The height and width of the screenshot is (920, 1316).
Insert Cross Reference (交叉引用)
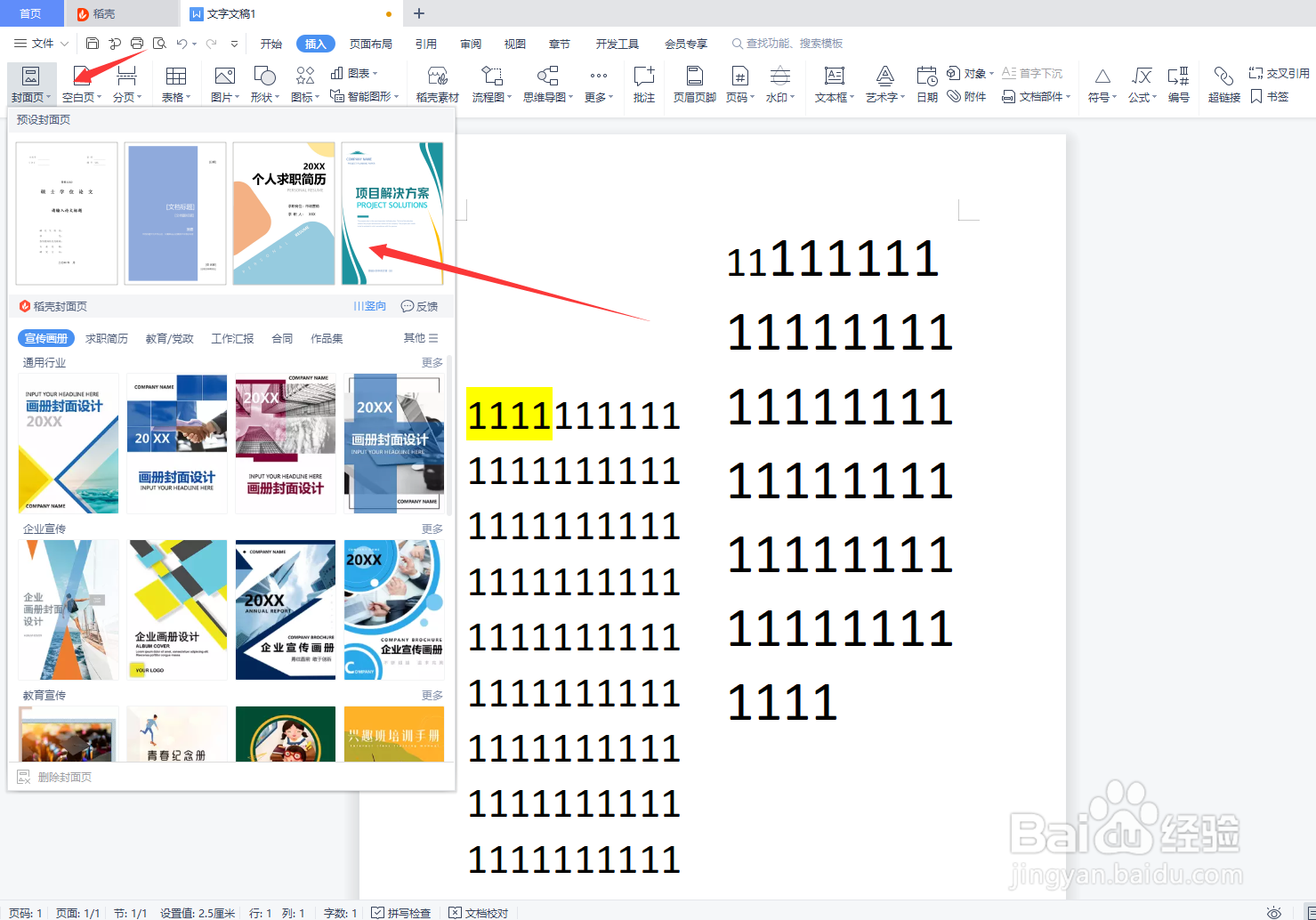tap(1279, 73)
